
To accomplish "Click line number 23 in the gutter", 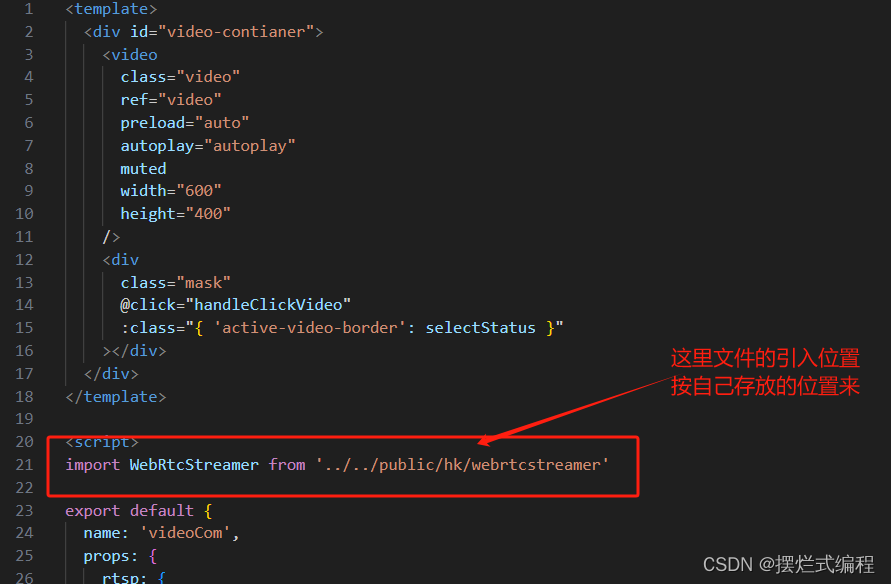I will [x=24, y=511].
